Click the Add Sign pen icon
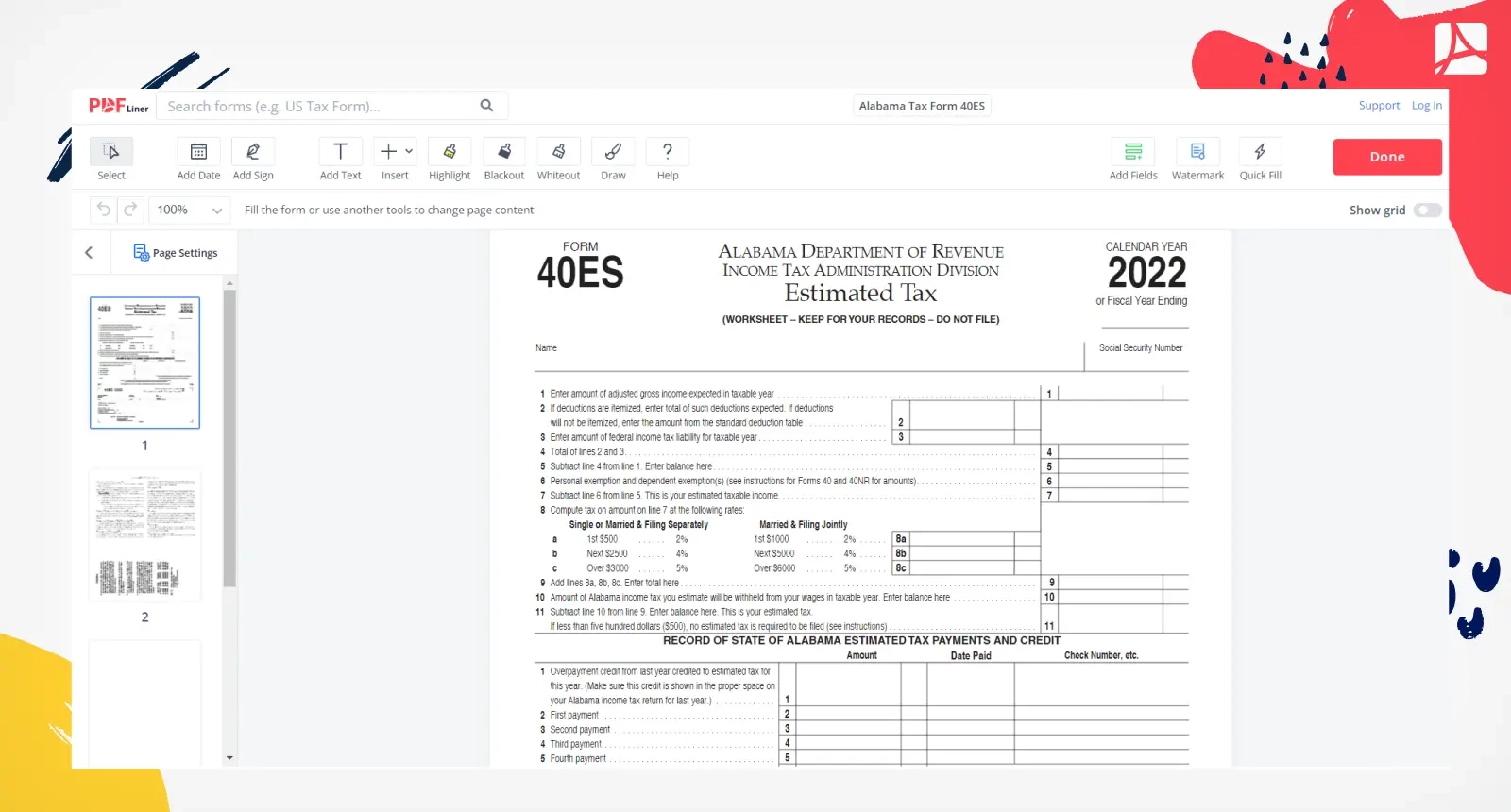1511x812 pixels. (253, 152)
